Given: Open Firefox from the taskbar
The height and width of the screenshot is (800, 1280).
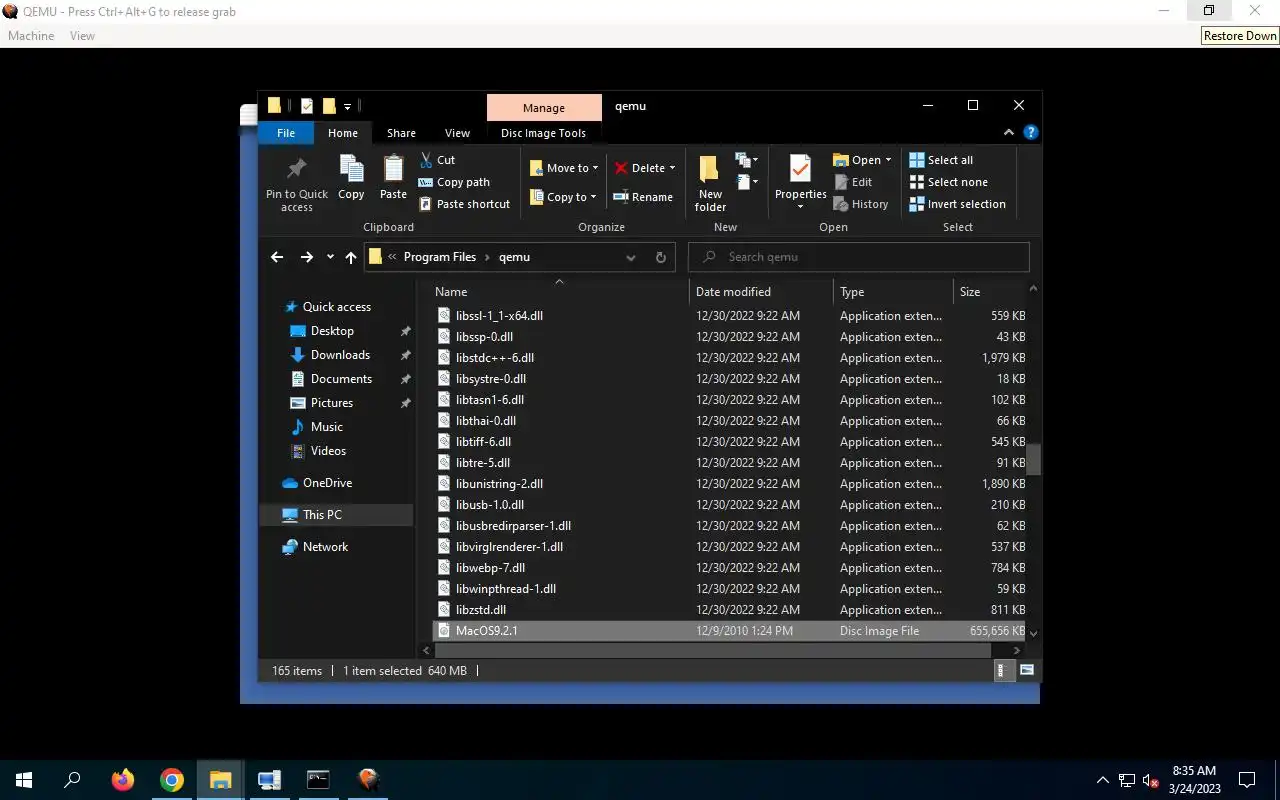Looking at the screenshot, I should pyautogui.click(x=123, y=780).
